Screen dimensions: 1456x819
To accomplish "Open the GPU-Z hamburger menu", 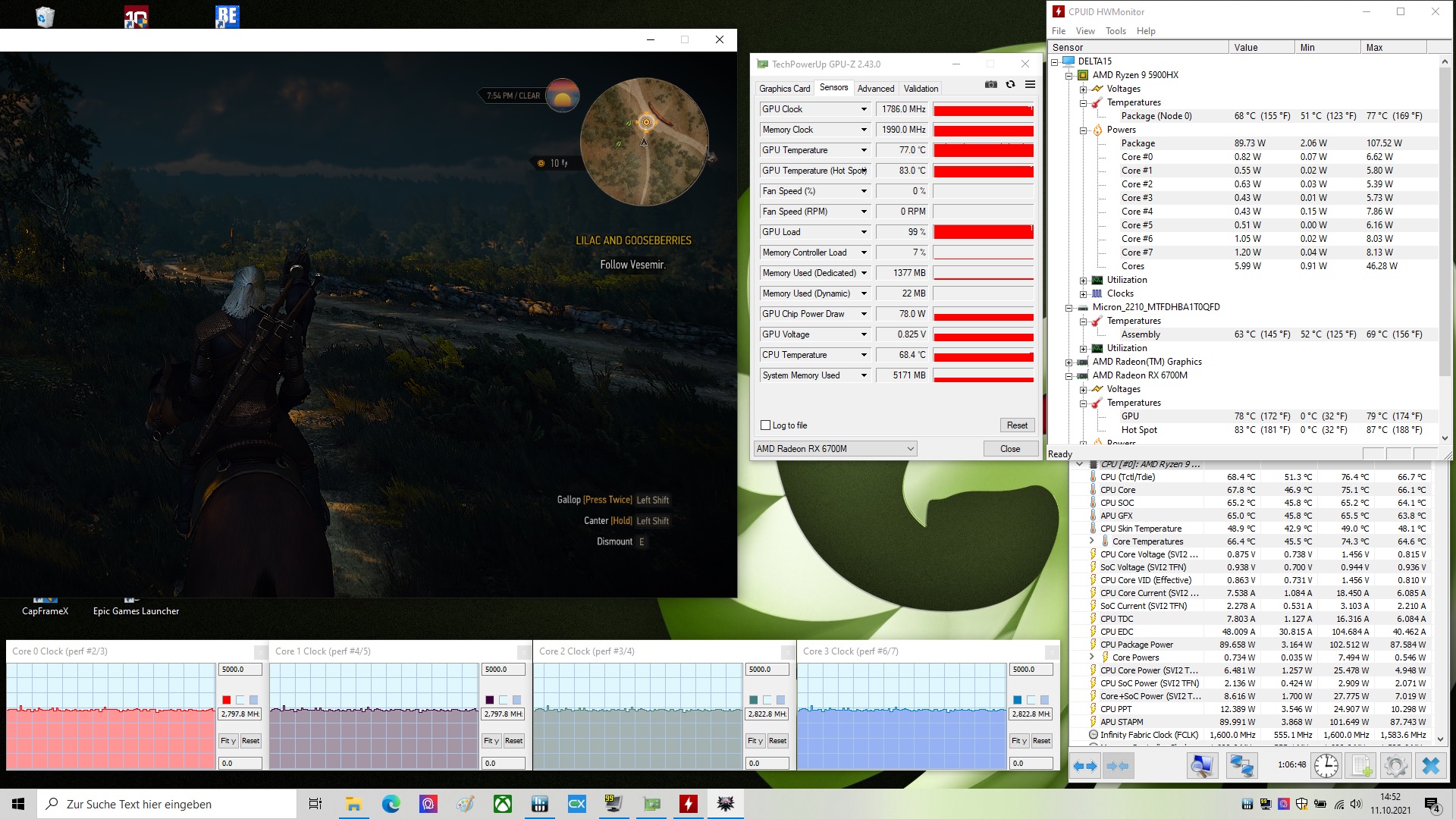I will pyautogui.click(x=1030, y=85).
